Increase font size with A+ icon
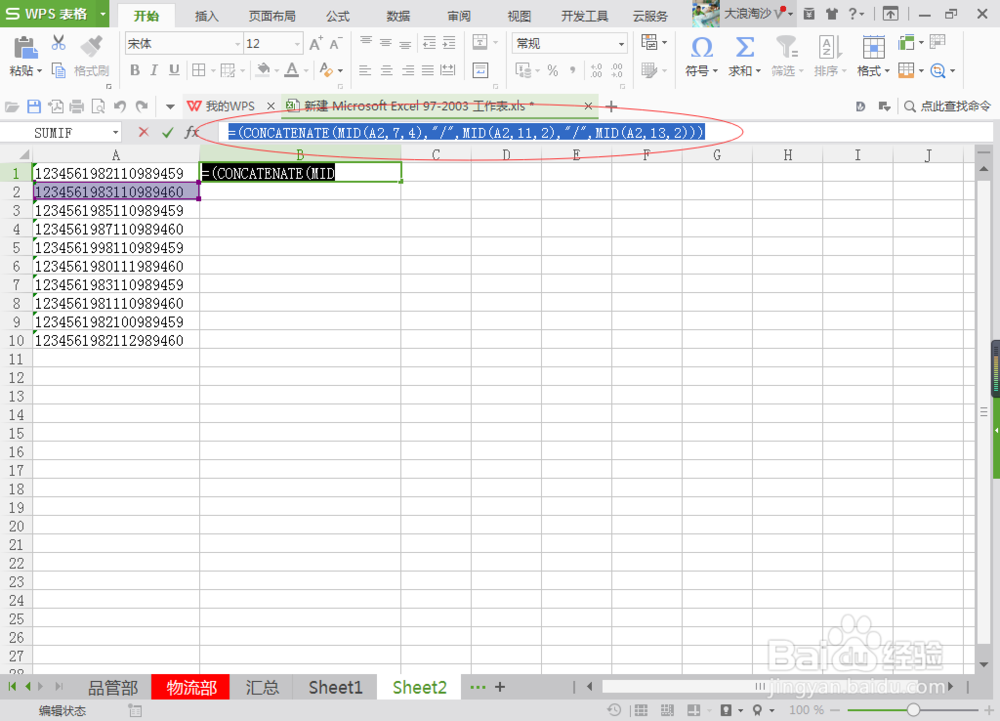The width and height of the screenshot is (1000, 721). [x=316, y=43]
